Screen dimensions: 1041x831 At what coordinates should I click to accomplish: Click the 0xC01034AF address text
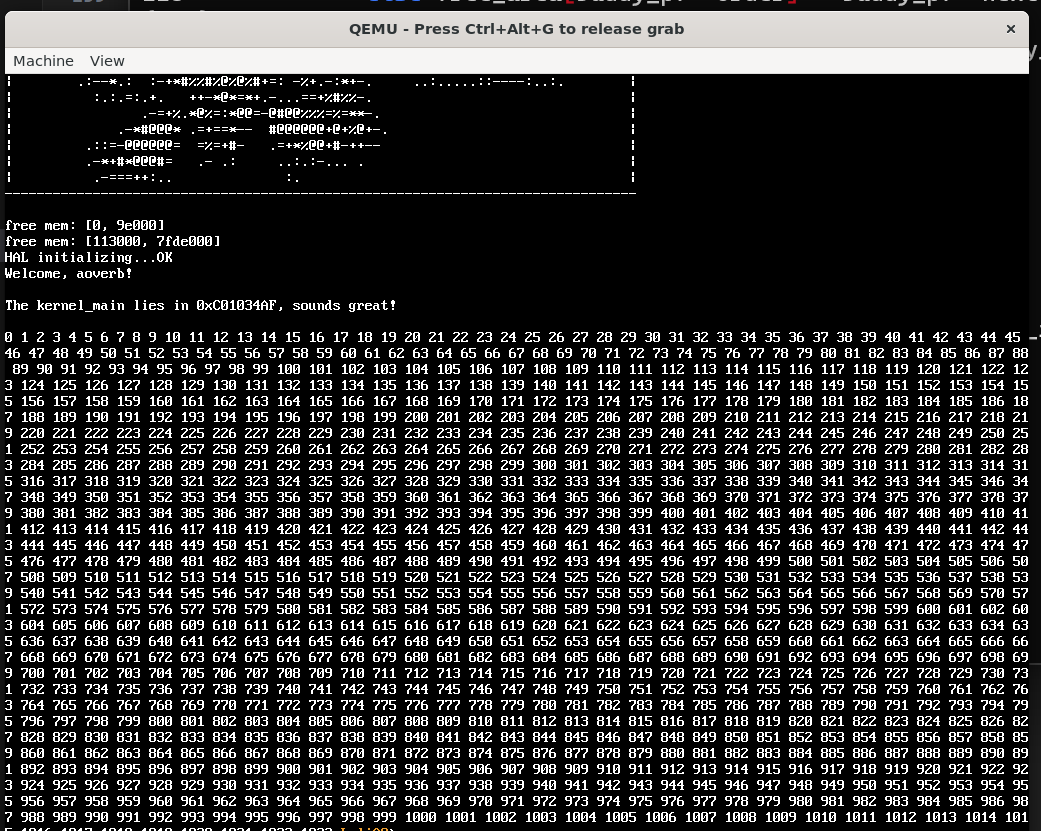238,305
